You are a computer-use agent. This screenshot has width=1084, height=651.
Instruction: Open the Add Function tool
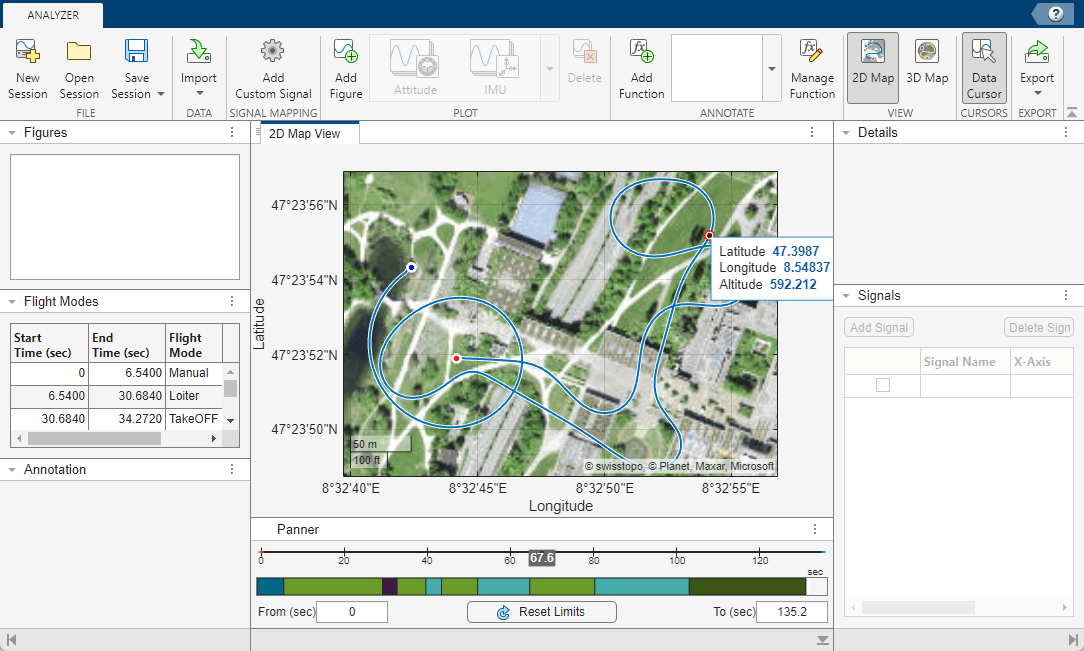tap(641, 68)
